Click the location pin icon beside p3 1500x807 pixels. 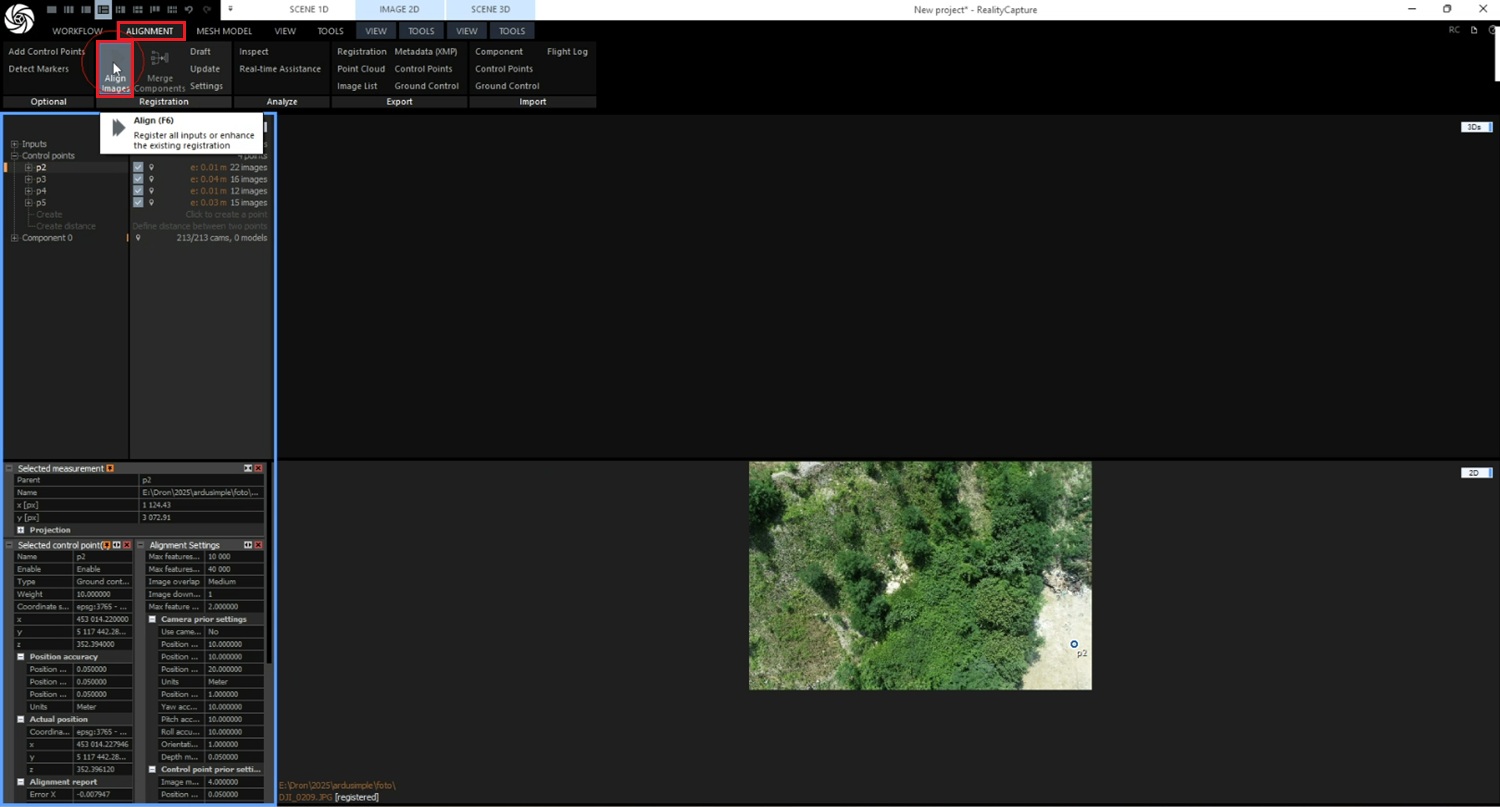coord(152,179)
